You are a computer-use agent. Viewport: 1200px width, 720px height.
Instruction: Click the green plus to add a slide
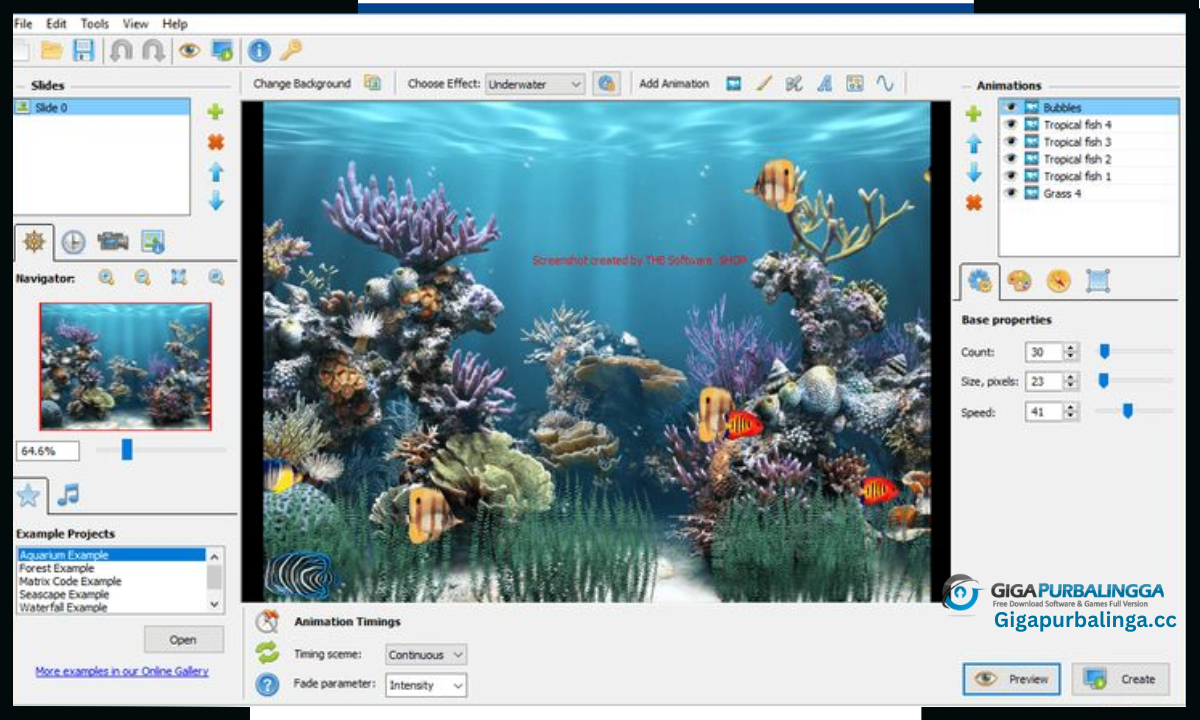tap(215, 112)
